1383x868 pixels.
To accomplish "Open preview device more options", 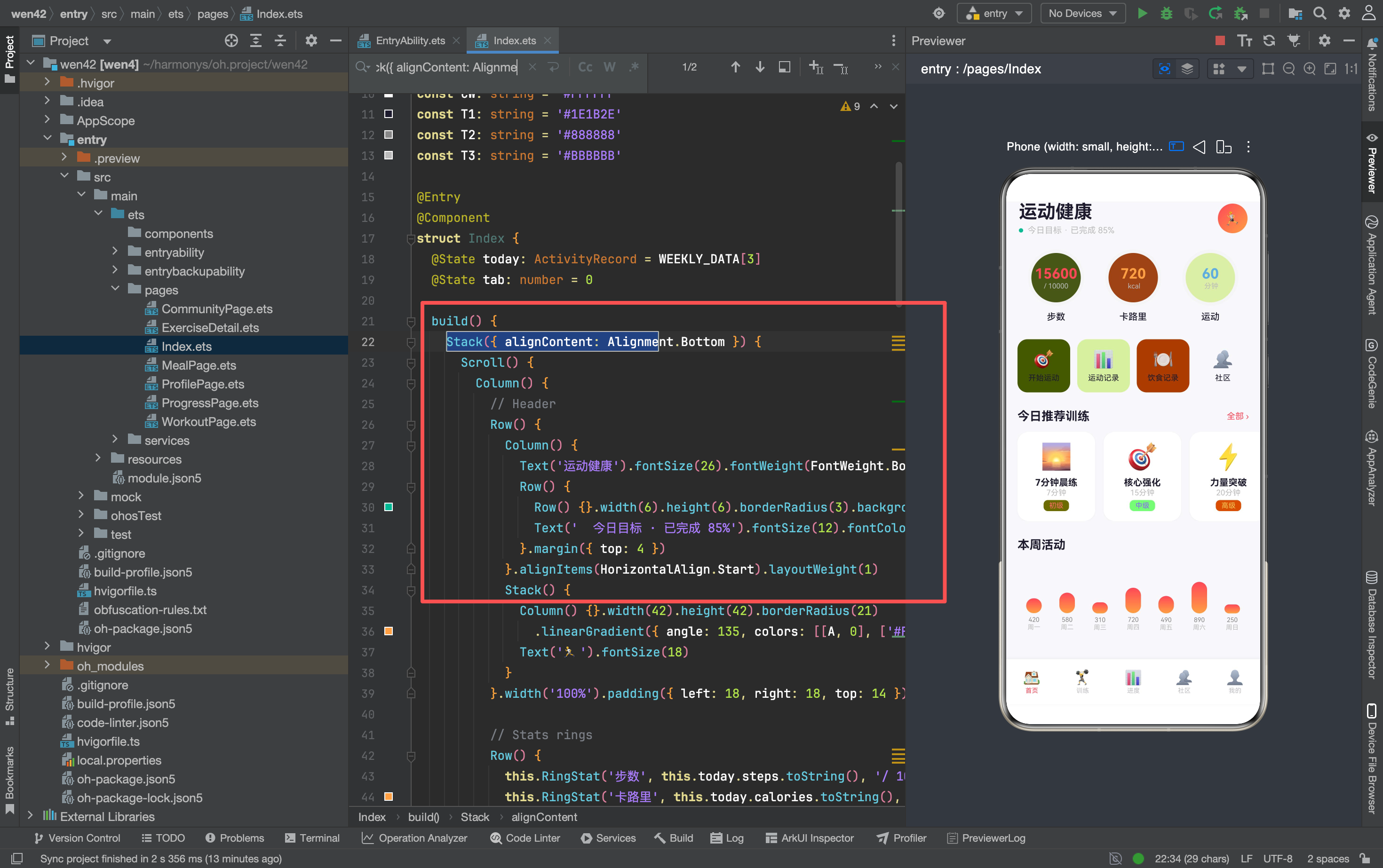I will [1248, 147].
